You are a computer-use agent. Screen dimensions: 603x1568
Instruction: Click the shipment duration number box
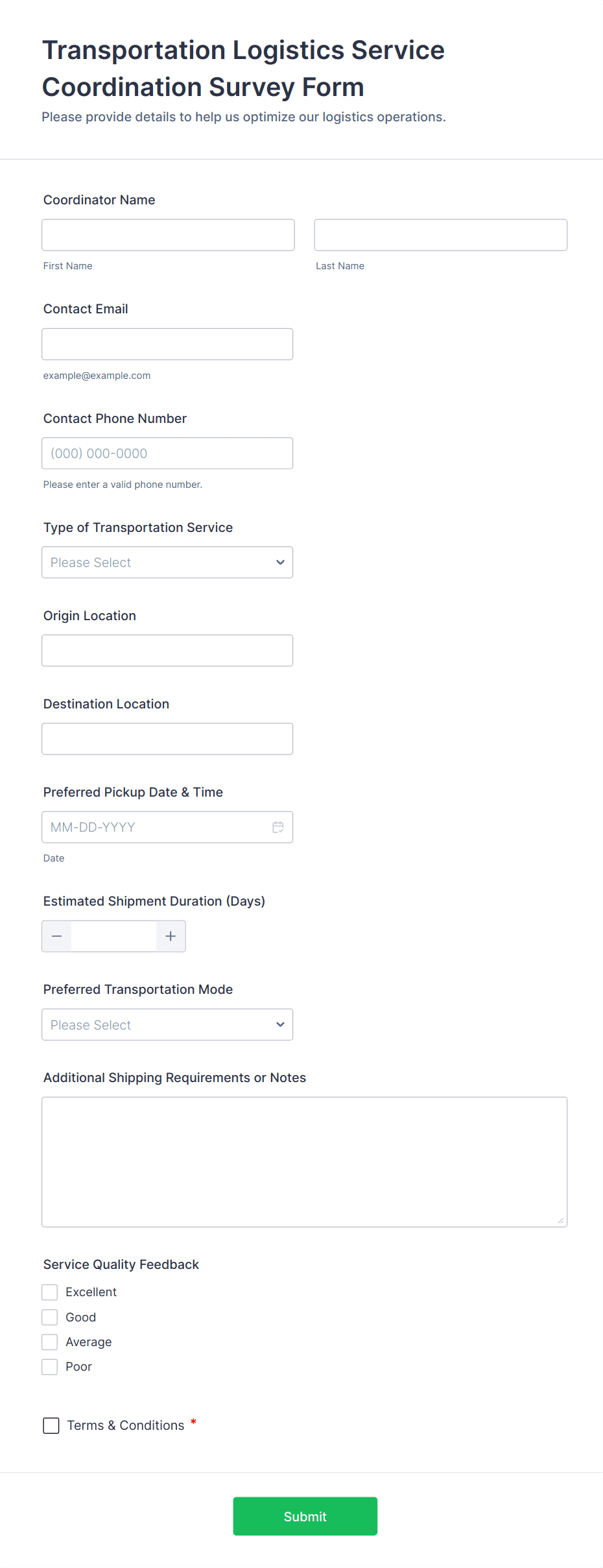point(113,936)
